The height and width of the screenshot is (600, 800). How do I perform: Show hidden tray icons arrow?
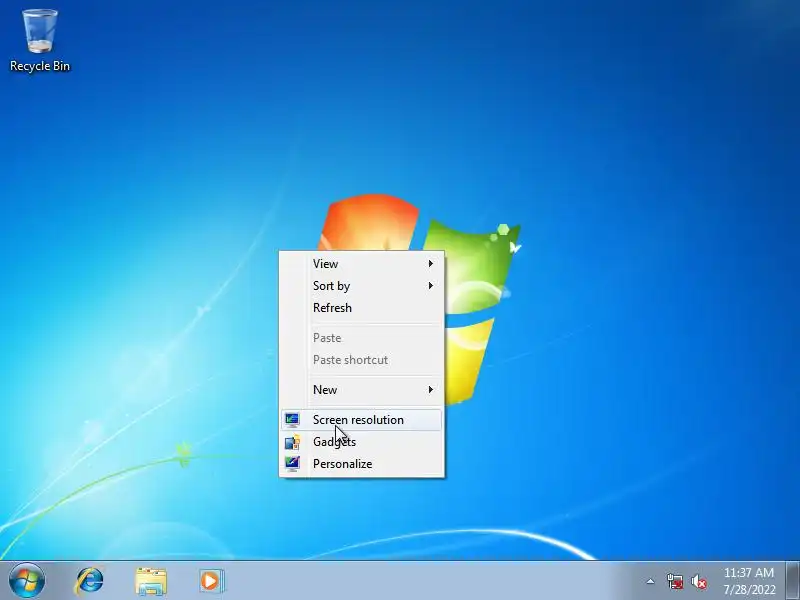[x=650, y=581]
